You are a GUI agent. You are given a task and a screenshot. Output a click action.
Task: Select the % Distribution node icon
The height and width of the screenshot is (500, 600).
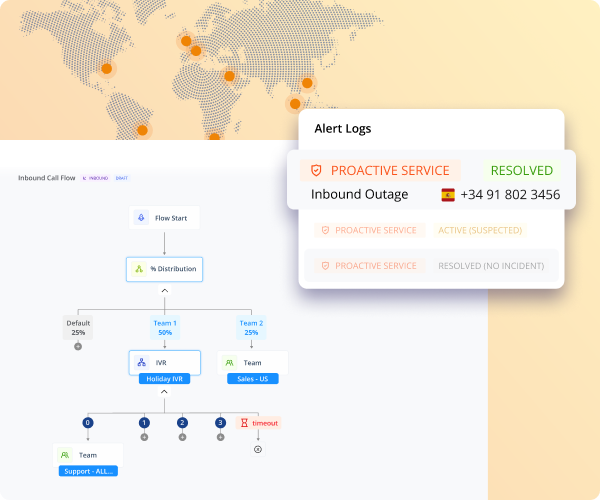point(139,268)
